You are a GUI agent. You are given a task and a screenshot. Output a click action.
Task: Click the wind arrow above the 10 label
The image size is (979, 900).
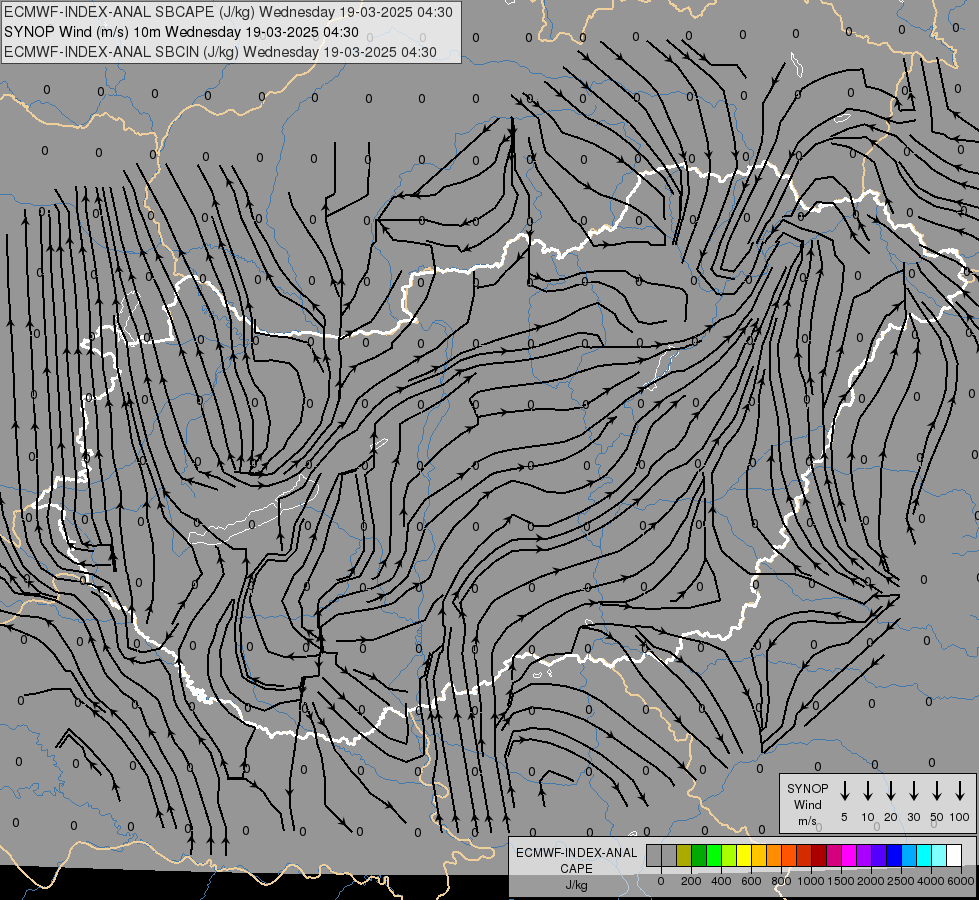tap(868, 791)
